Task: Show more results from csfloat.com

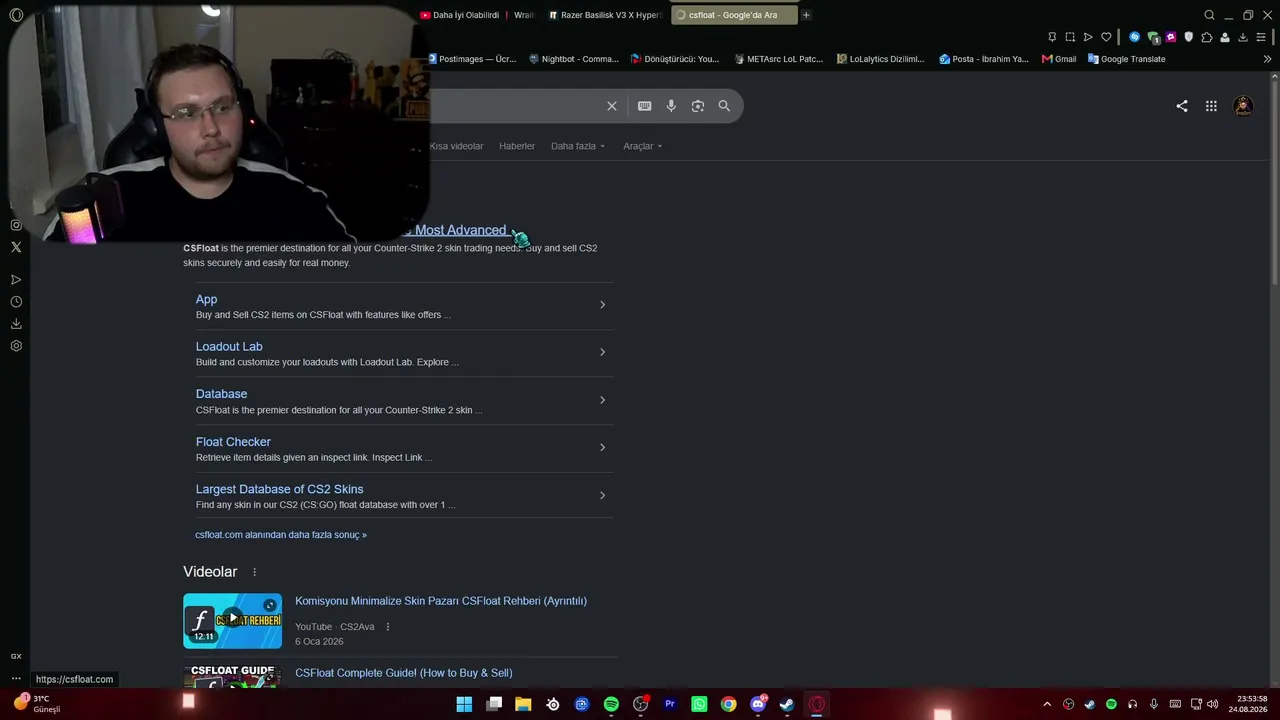Action: click(281, 535)
